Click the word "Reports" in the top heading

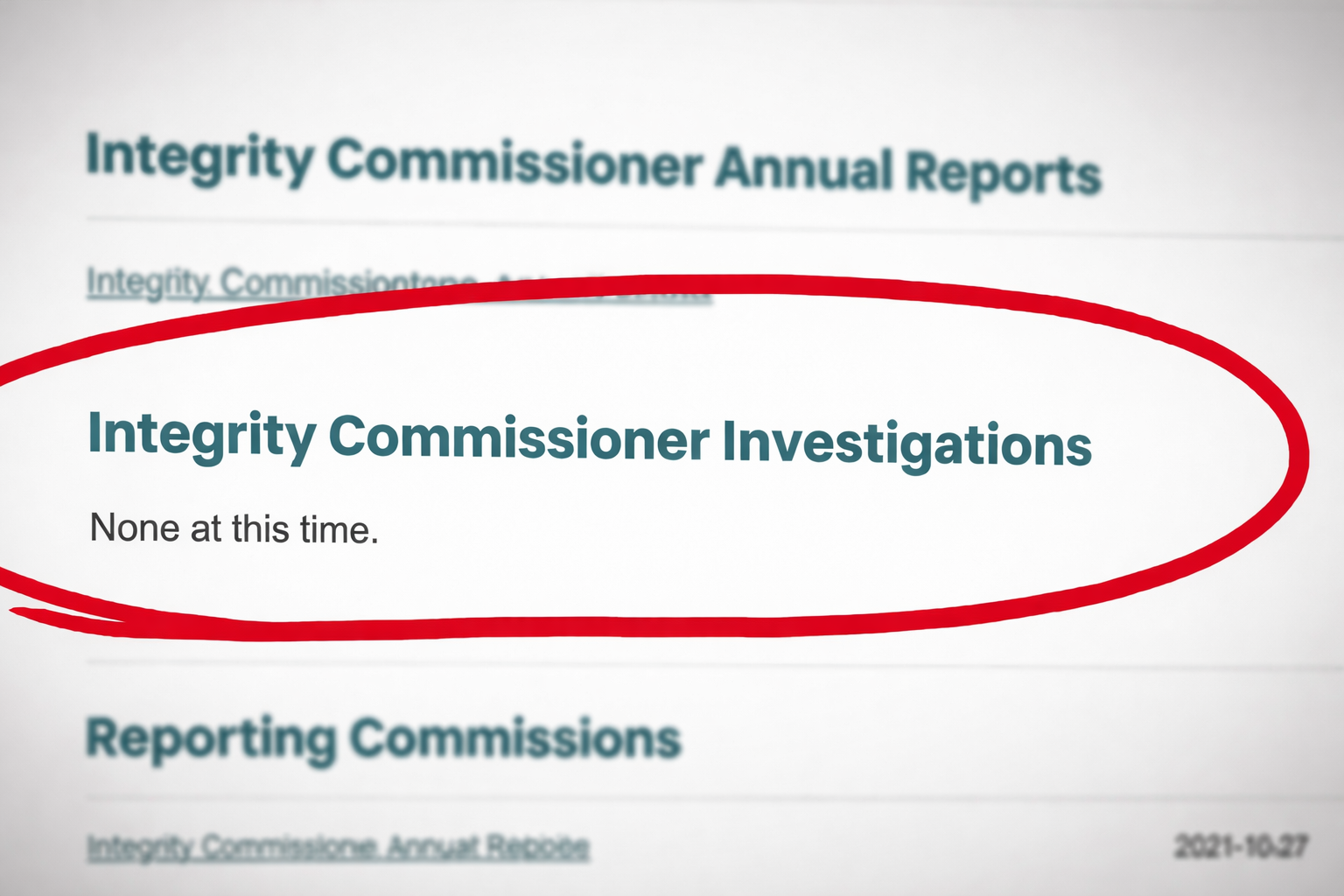tap(1003, 172)
